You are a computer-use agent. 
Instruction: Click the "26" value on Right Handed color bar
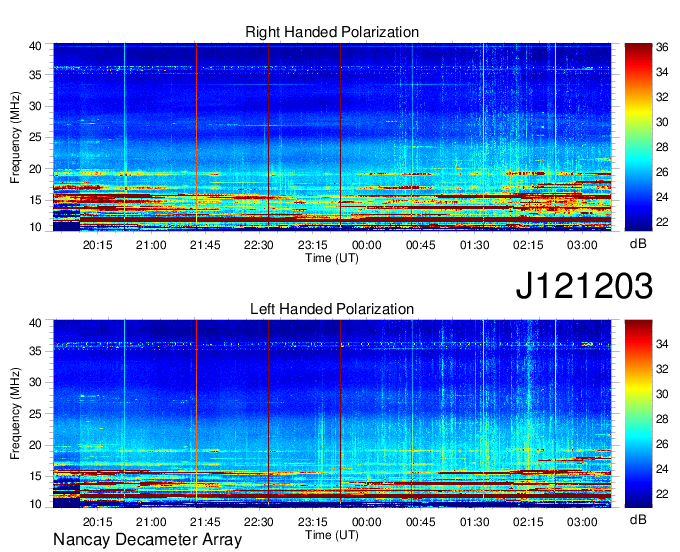(x=662, y=172)
